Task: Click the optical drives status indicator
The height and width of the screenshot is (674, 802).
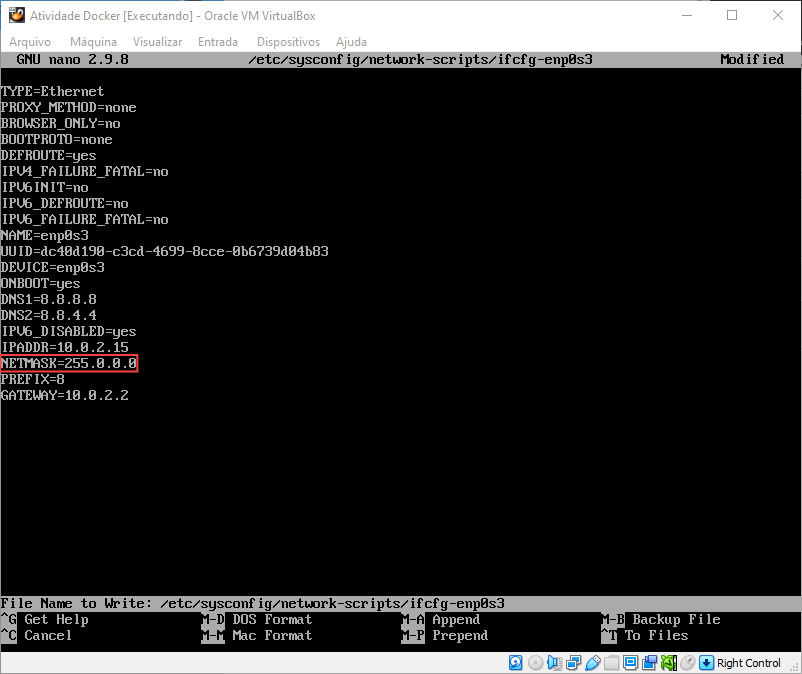Action: (534, 662)
